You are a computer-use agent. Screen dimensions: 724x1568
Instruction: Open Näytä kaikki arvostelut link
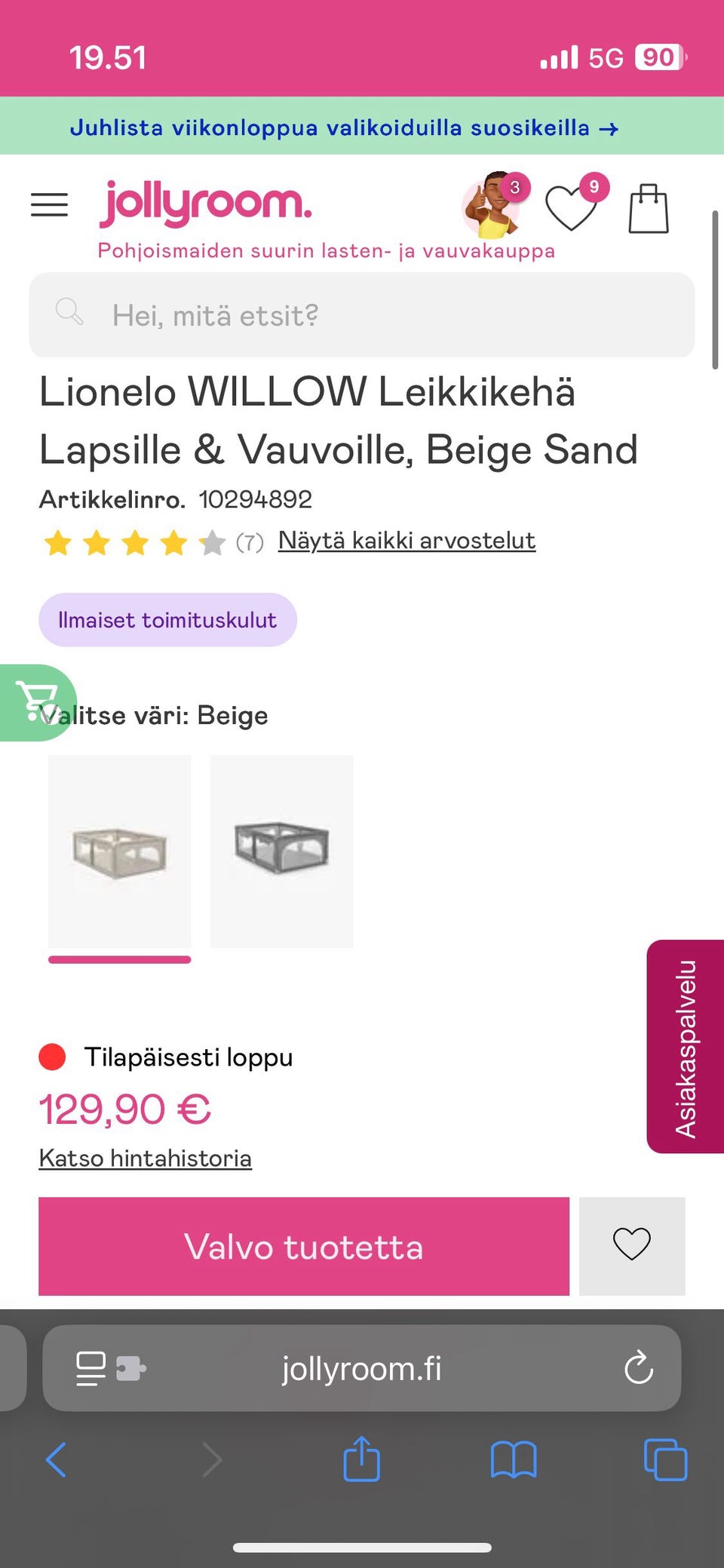[406, 540]
